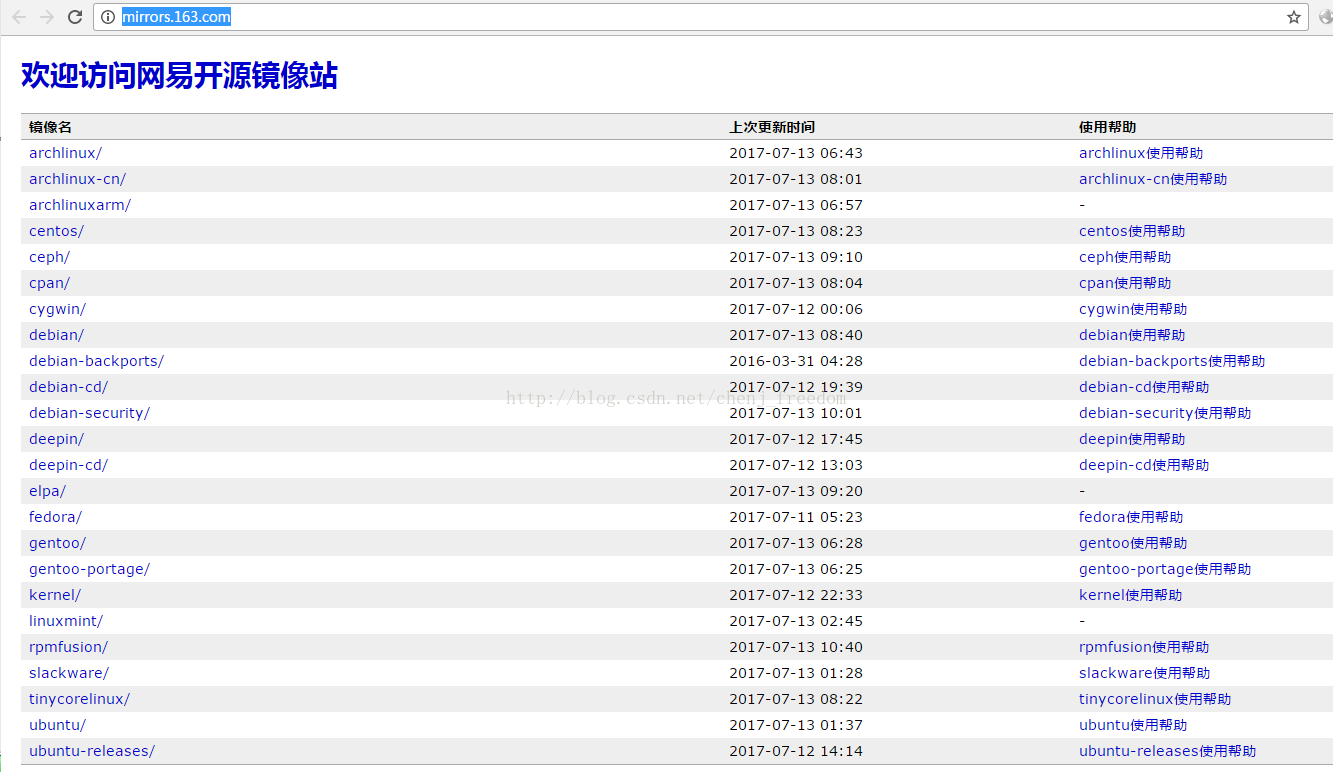Open site info icon in address bar

tap(108, 17)
